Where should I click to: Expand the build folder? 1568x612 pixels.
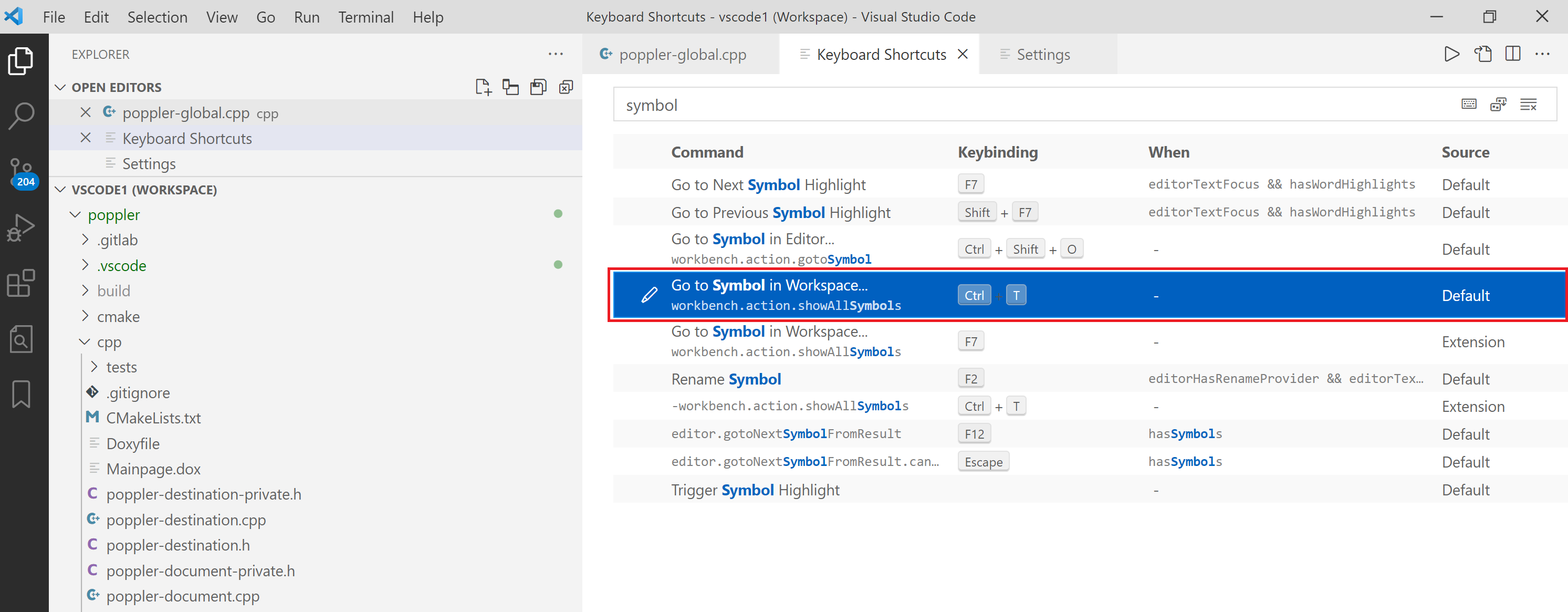(85, 291)
